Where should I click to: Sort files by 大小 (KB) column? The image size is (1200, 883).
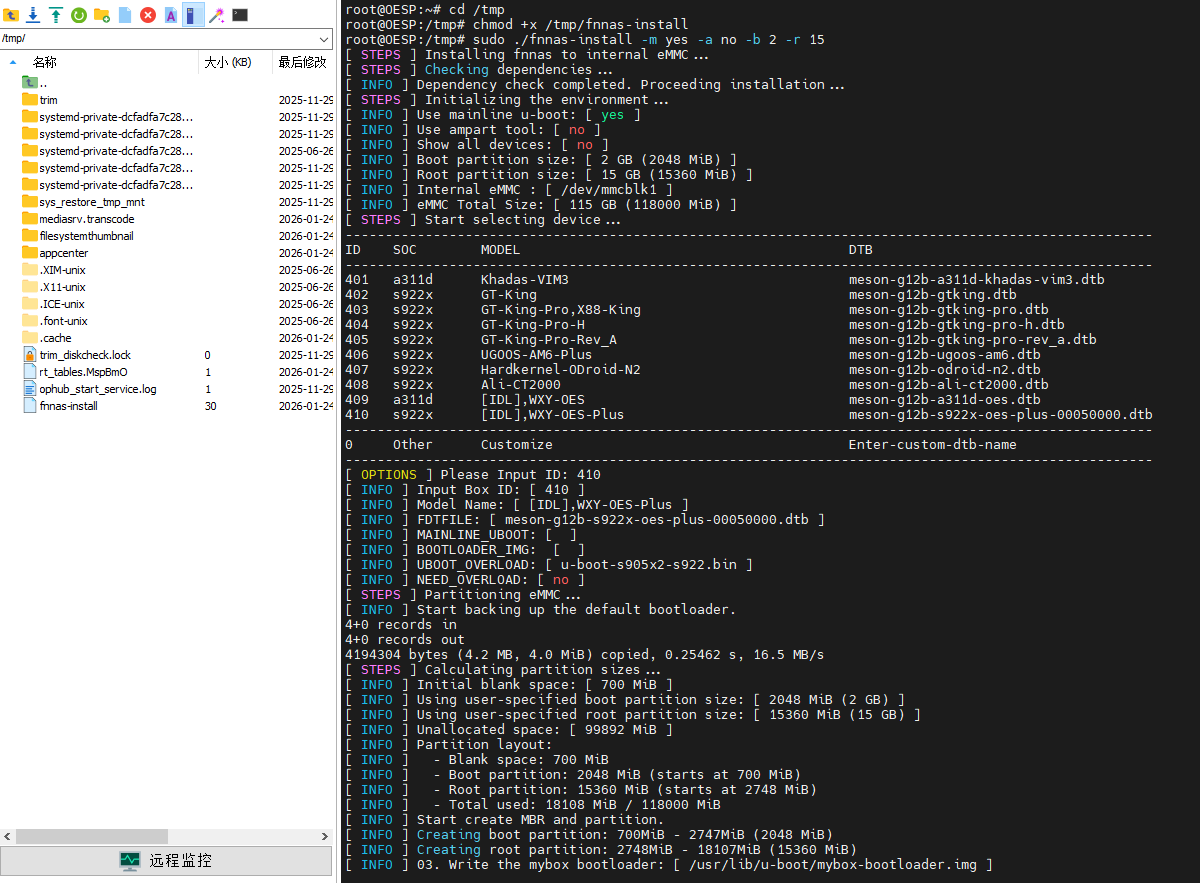[227, 62]
